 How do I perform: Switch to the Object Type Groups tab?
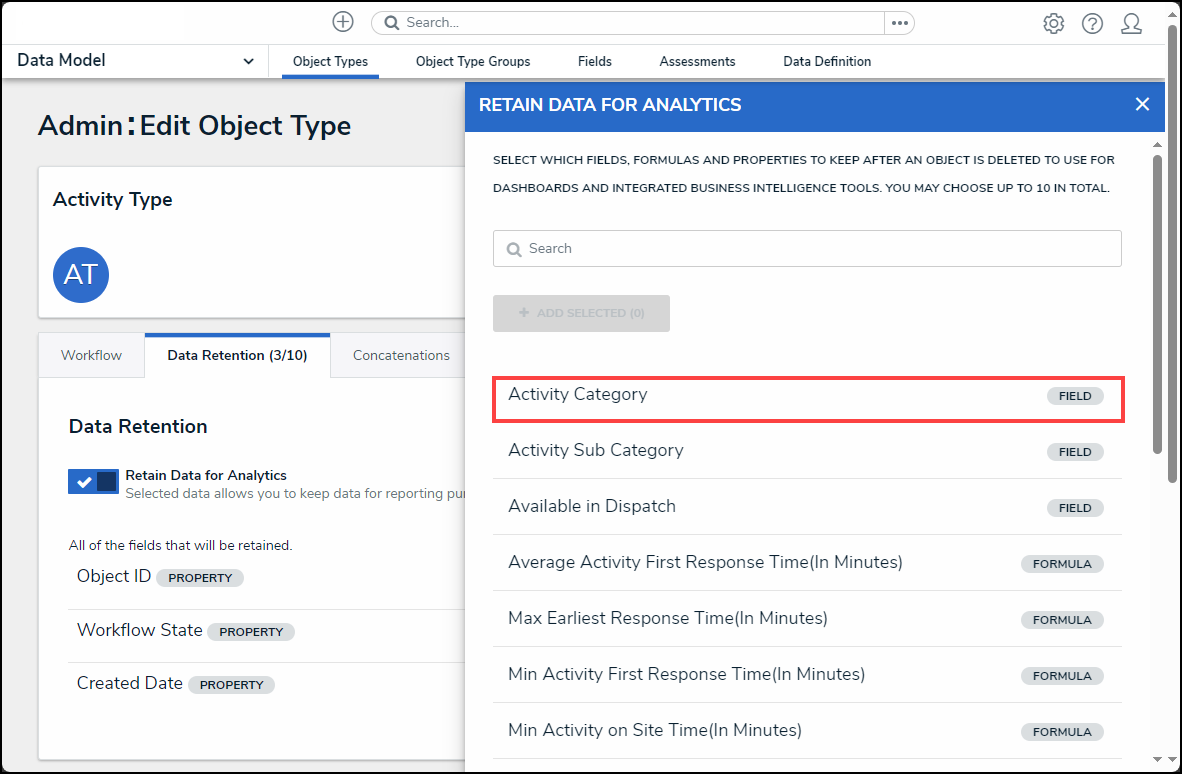point(473,61)
